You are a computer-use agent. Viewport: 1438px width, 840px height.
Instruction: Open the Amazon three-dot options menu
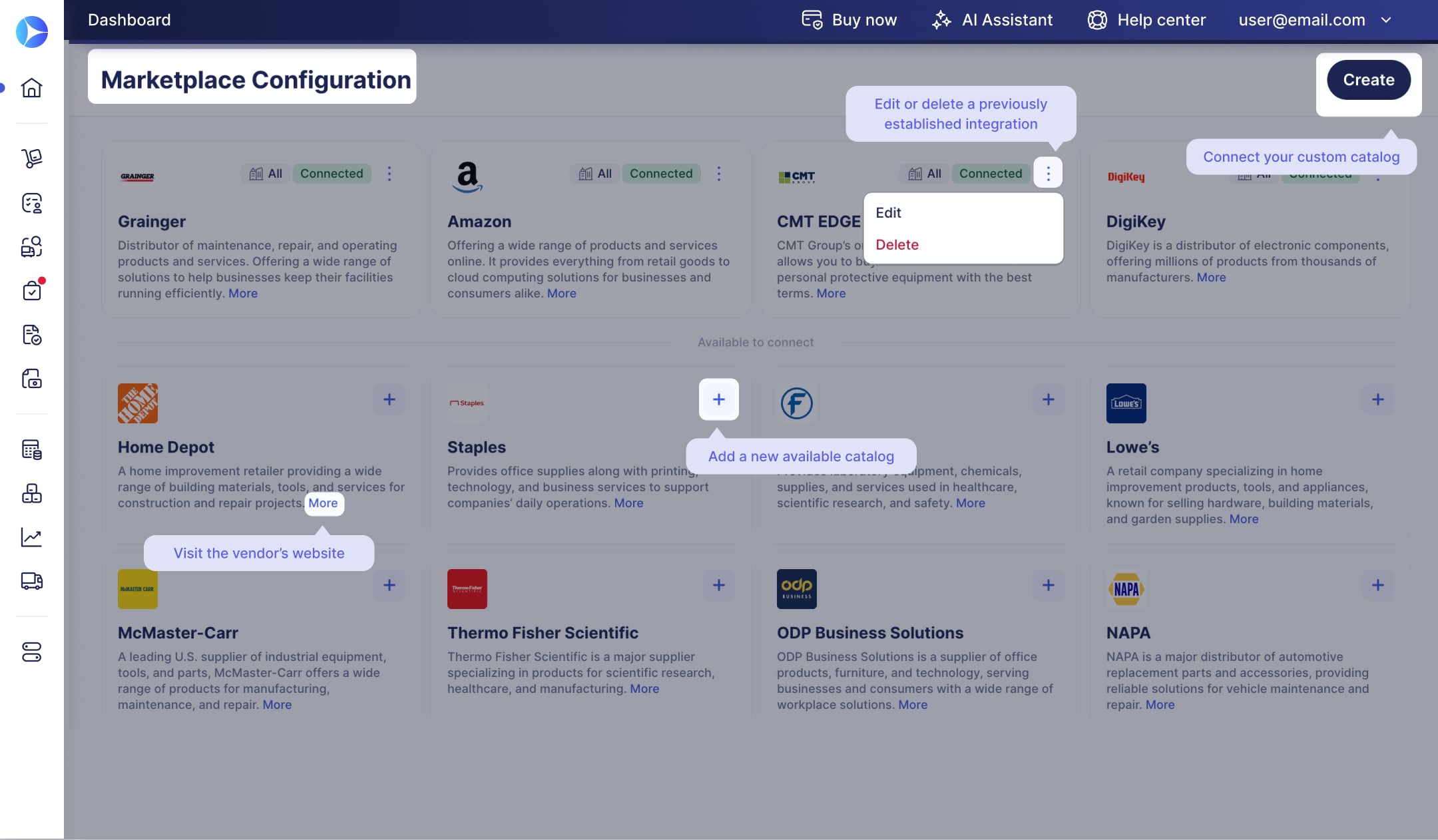[718, 174]
